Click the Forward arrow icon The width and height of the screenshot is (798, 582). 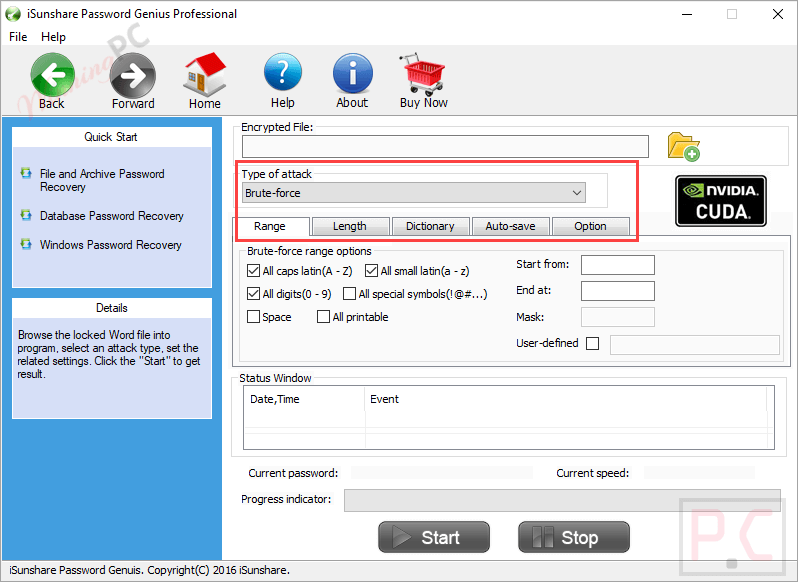pyautogui.click(x=133, y=75)
